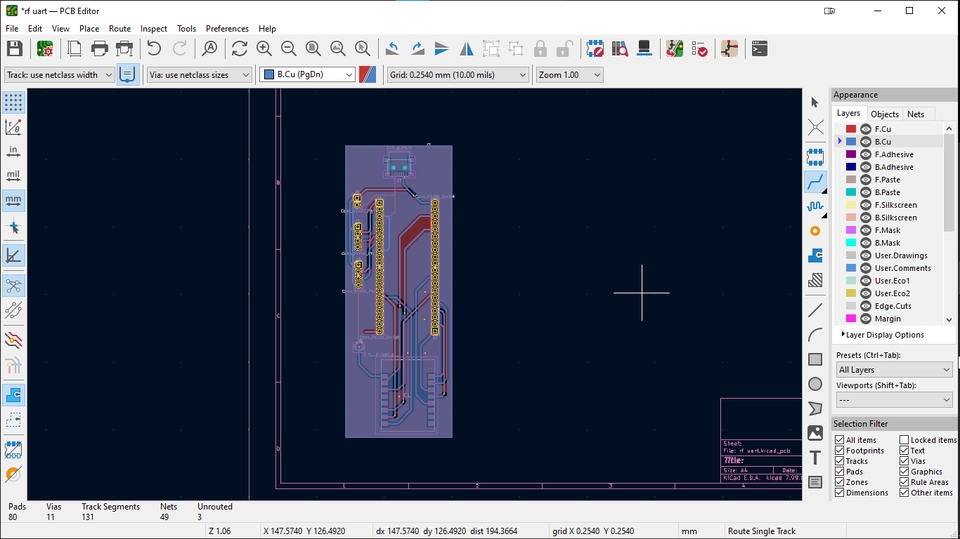Open the File menu
960x539 pixels.
pyautogui.click(x=12, y=28)
